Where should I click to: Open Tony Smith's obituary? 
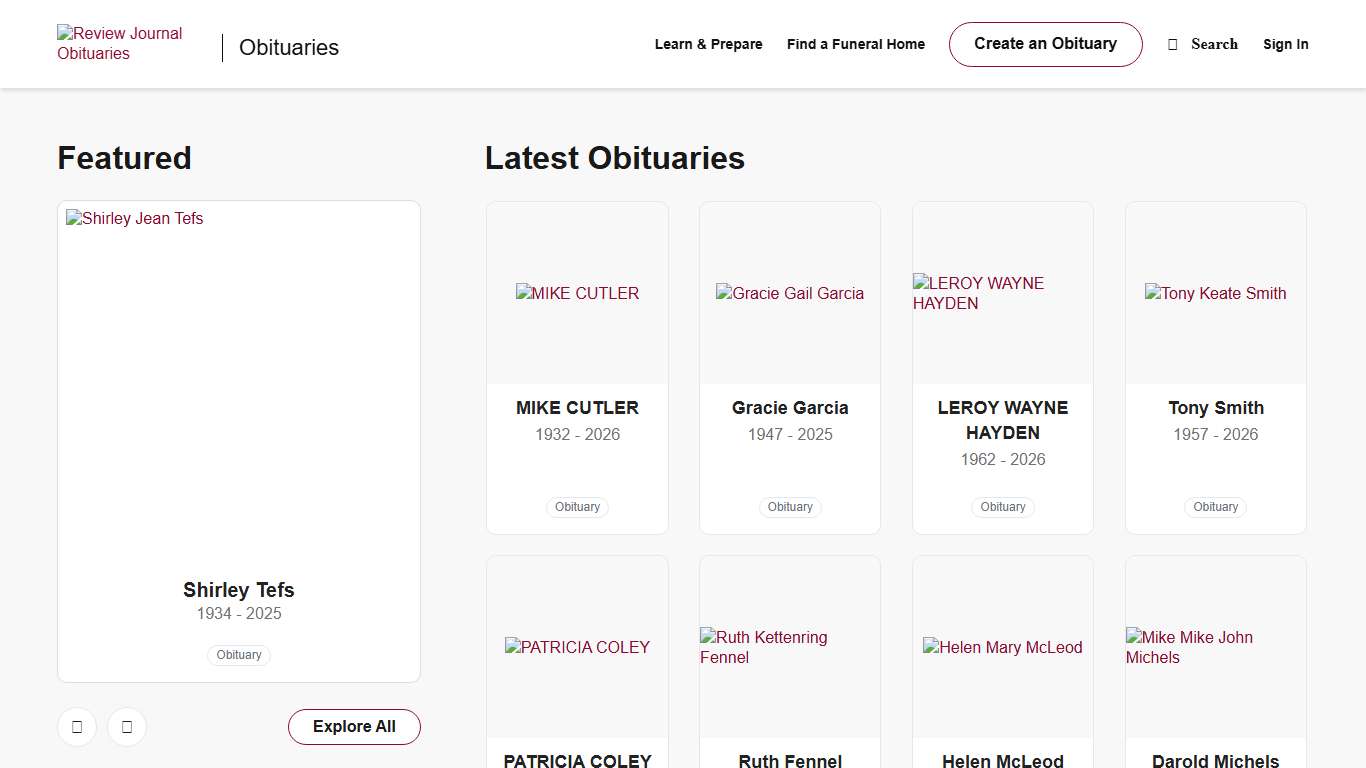(x=1215, y=408)
